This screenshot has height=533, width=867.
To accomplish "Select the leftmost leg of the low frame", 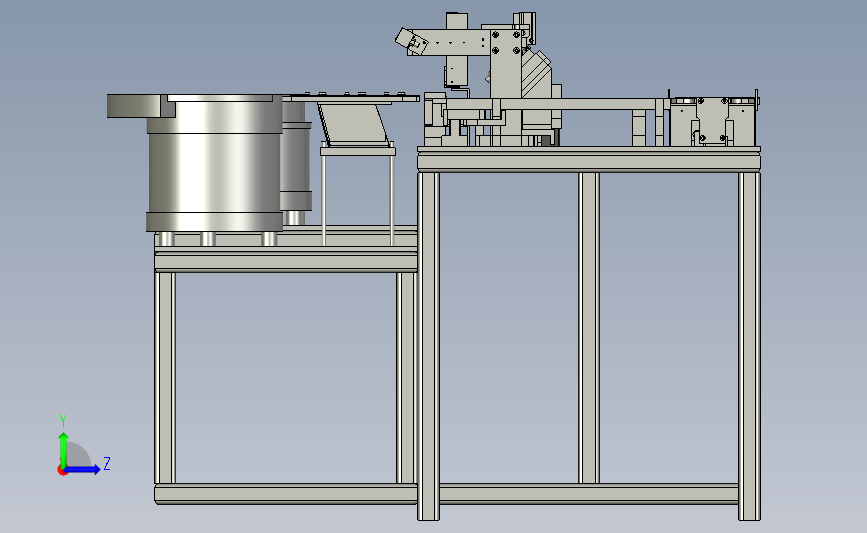I will (x=165, y=377).
